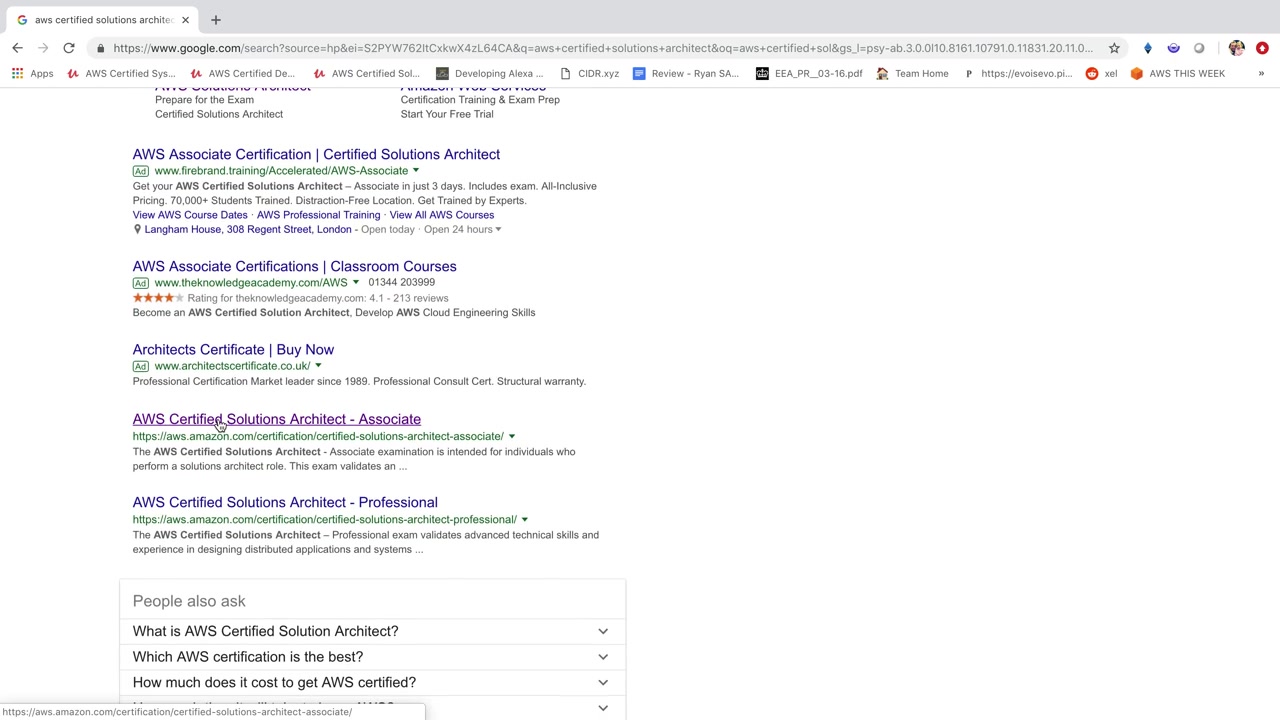The image size is (1280, 720).
Task: Click 'Certification Training & Exam Prep' text
Action: click(480, 100)
